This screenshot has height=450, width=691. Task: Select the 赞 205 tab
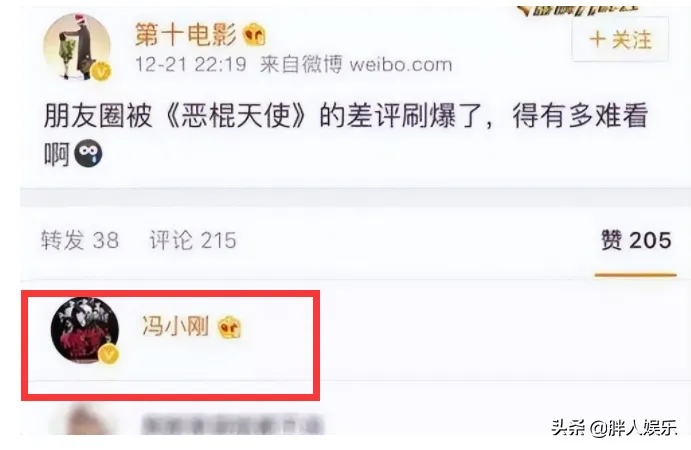point(636,241)
